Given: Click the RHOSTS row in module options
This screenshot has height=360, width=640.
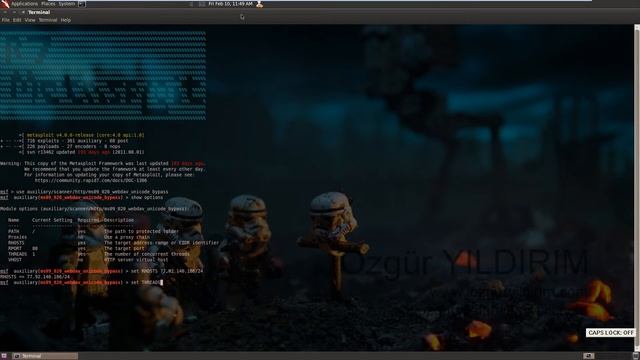Looking at the screenshot, I should coord(113,243).
